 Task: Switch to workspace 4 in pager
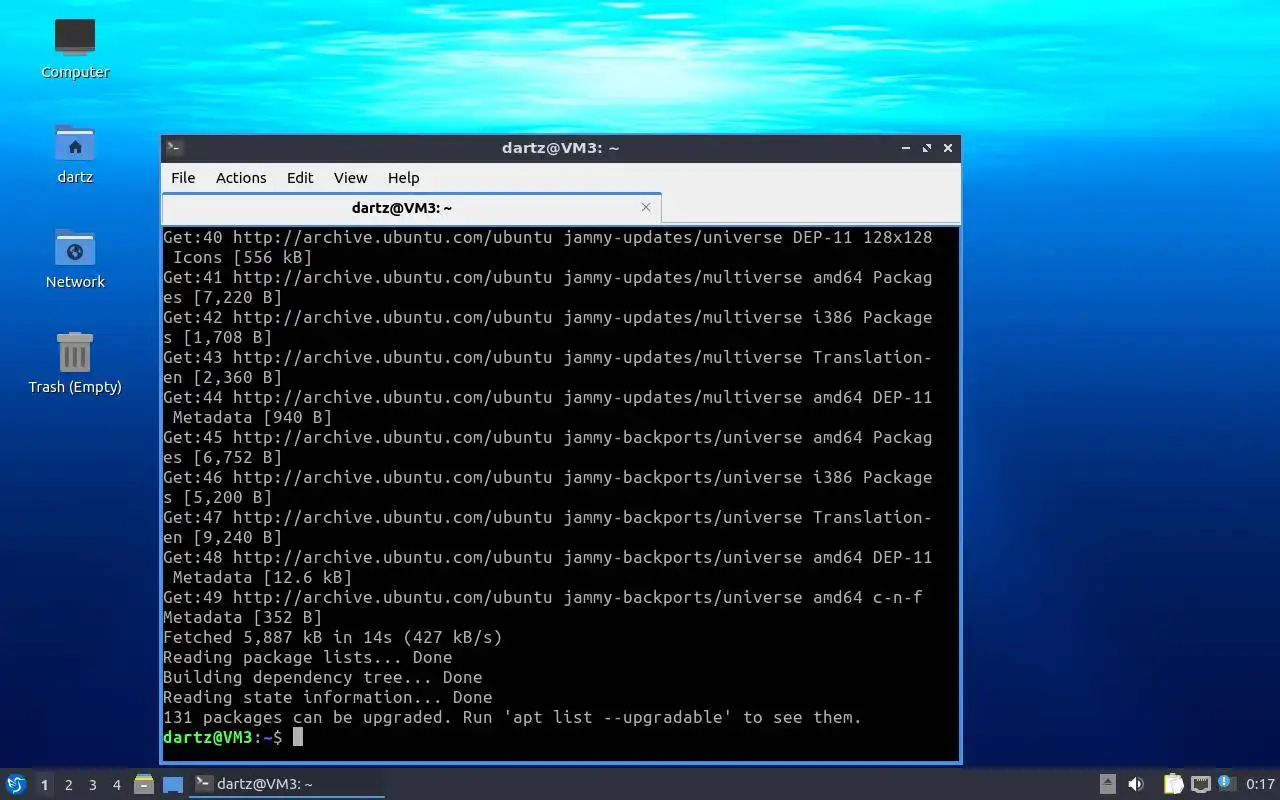coord(116,785)
